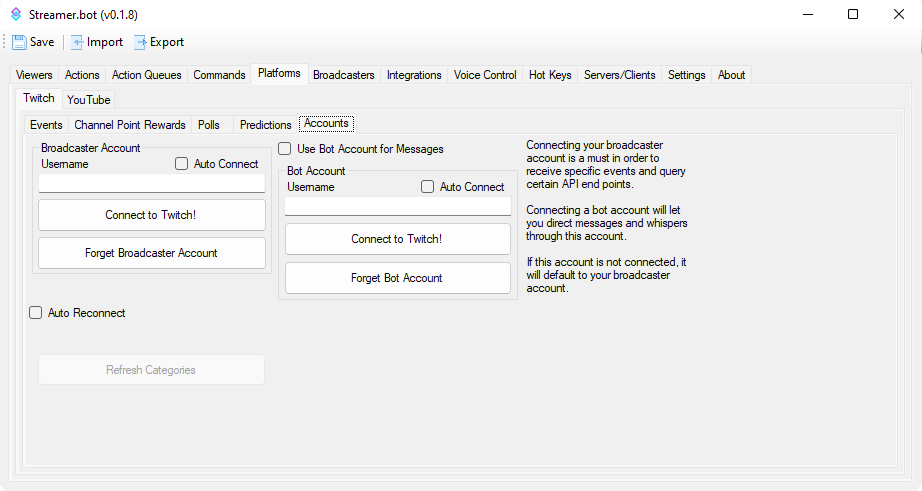Viewport: 922px width, 491px height.
Task: Open the About tab
Action: pyautogui.click(x=731, y=75)
